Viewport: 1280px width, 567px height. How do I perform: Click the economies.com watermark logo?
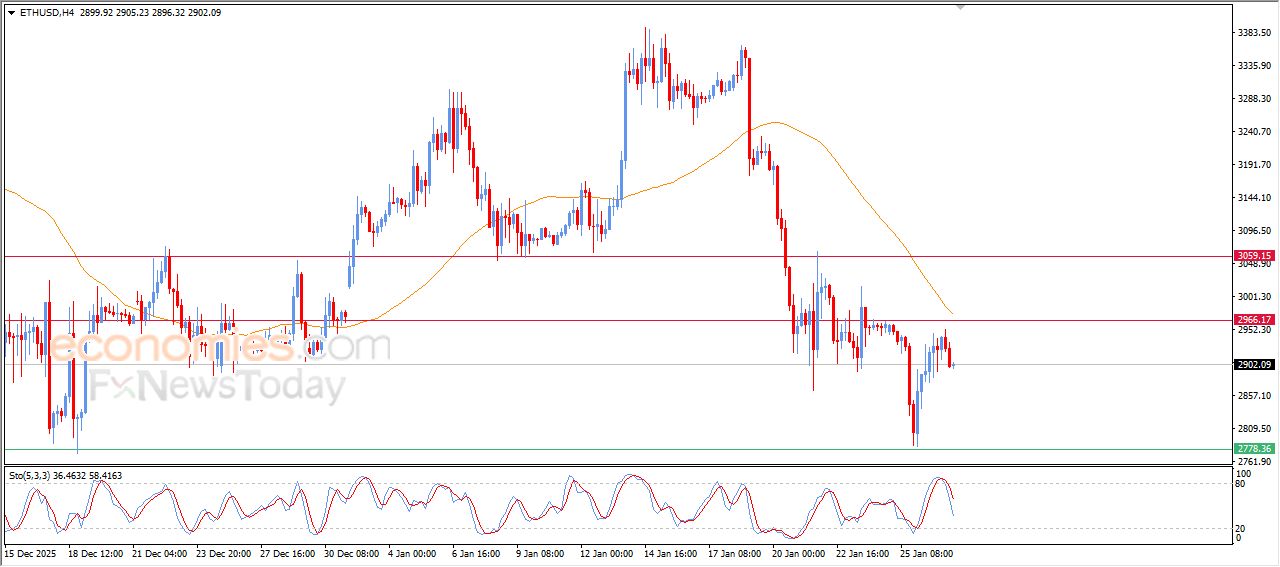218,347
